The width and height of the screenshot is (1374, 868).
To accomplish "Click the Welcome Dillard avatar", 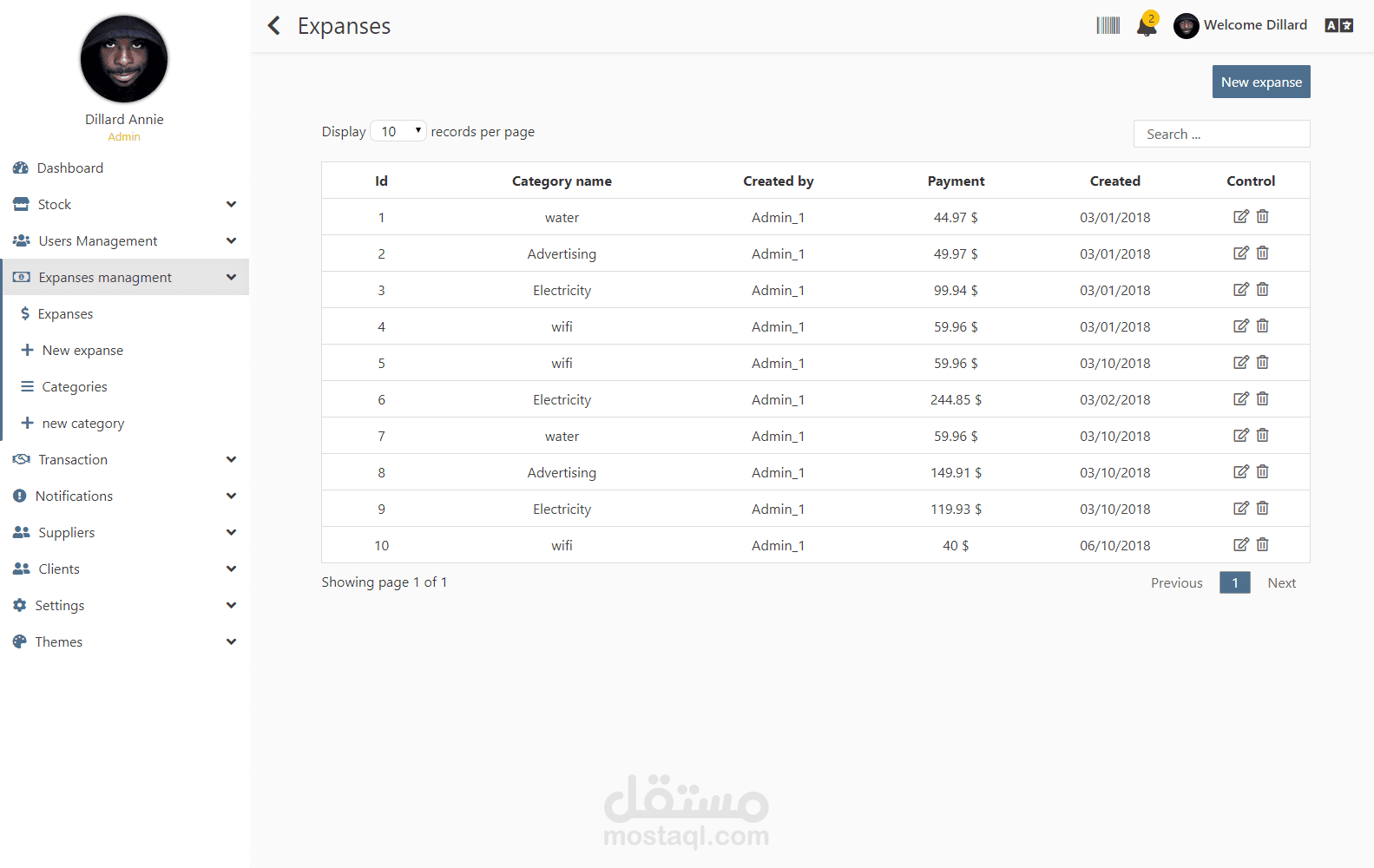I will point(1187,26).
